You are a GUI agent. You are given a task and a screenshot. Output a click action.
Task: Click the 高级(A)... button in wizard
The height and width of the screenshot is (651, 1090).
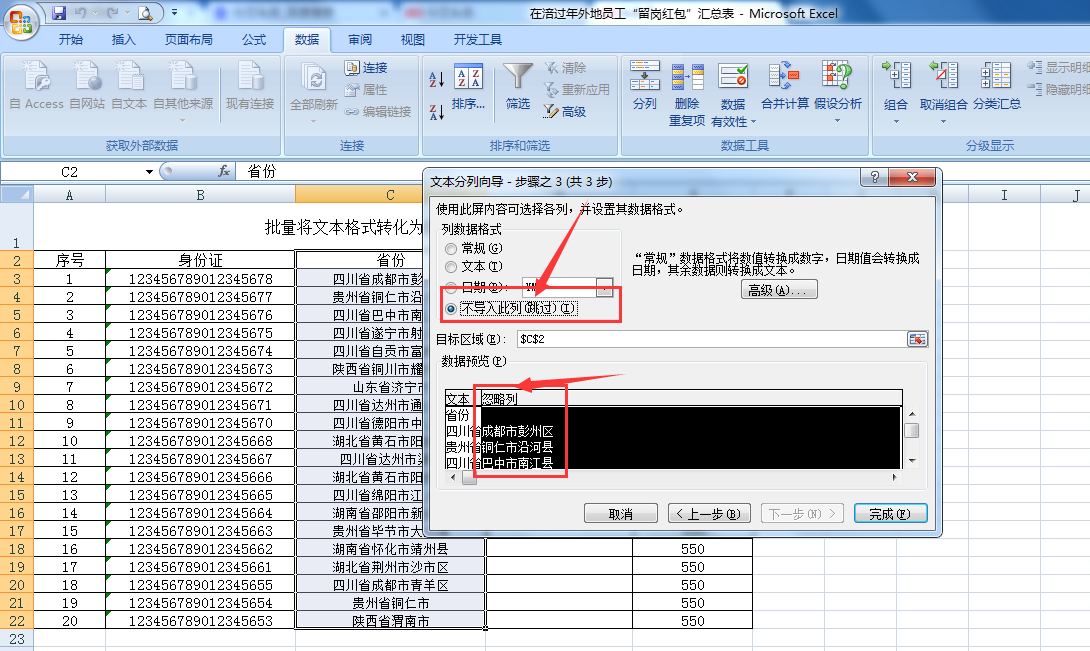[x=779, y=290]
